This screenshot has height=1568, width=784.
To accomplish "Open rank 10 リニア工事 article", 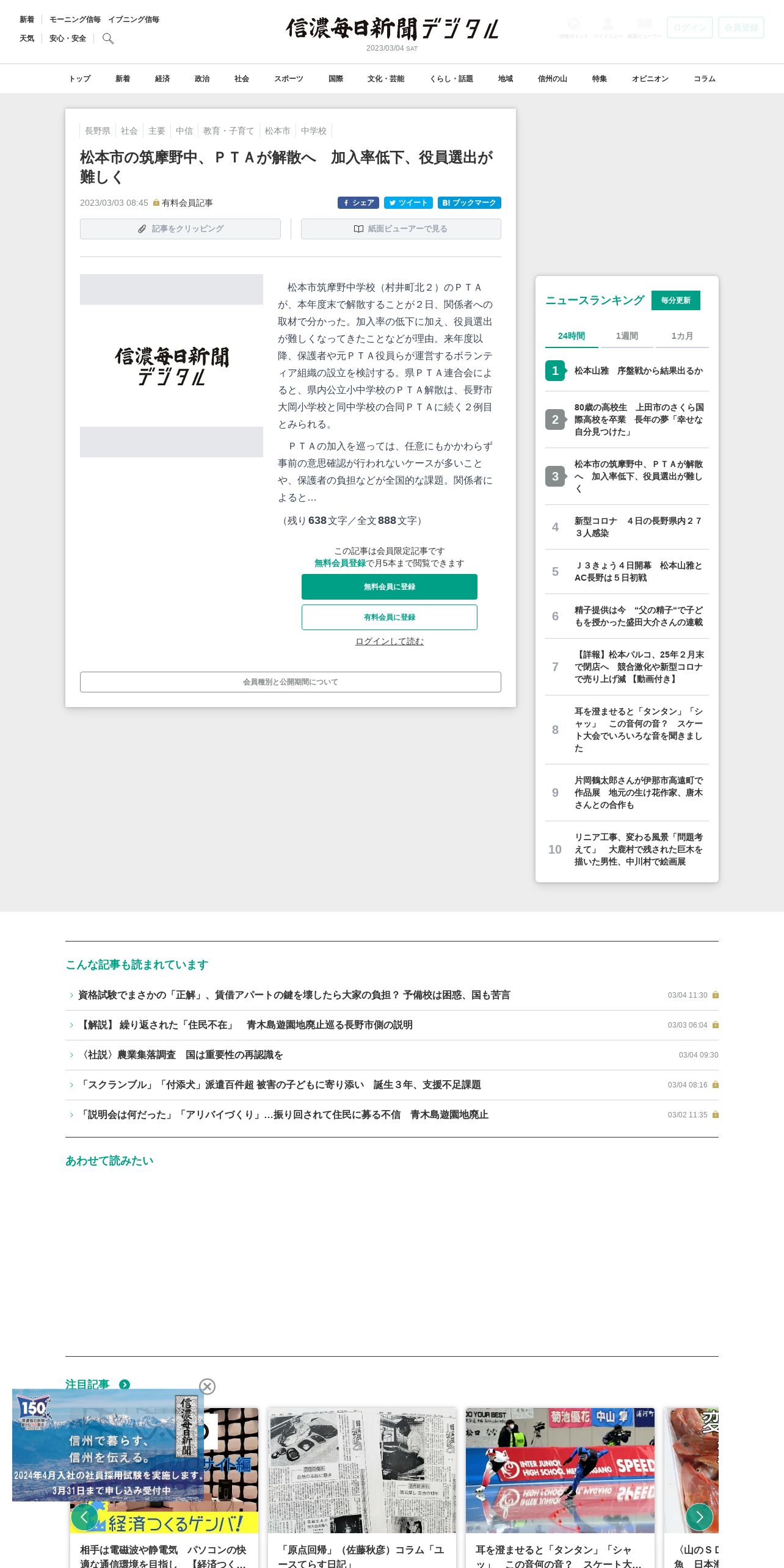I will (627, 849).
